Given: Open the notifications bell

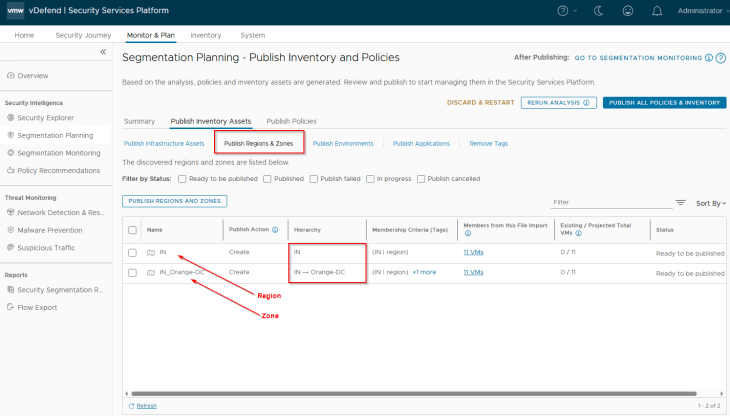Looking at the screenshot, I should pos(656,10).
